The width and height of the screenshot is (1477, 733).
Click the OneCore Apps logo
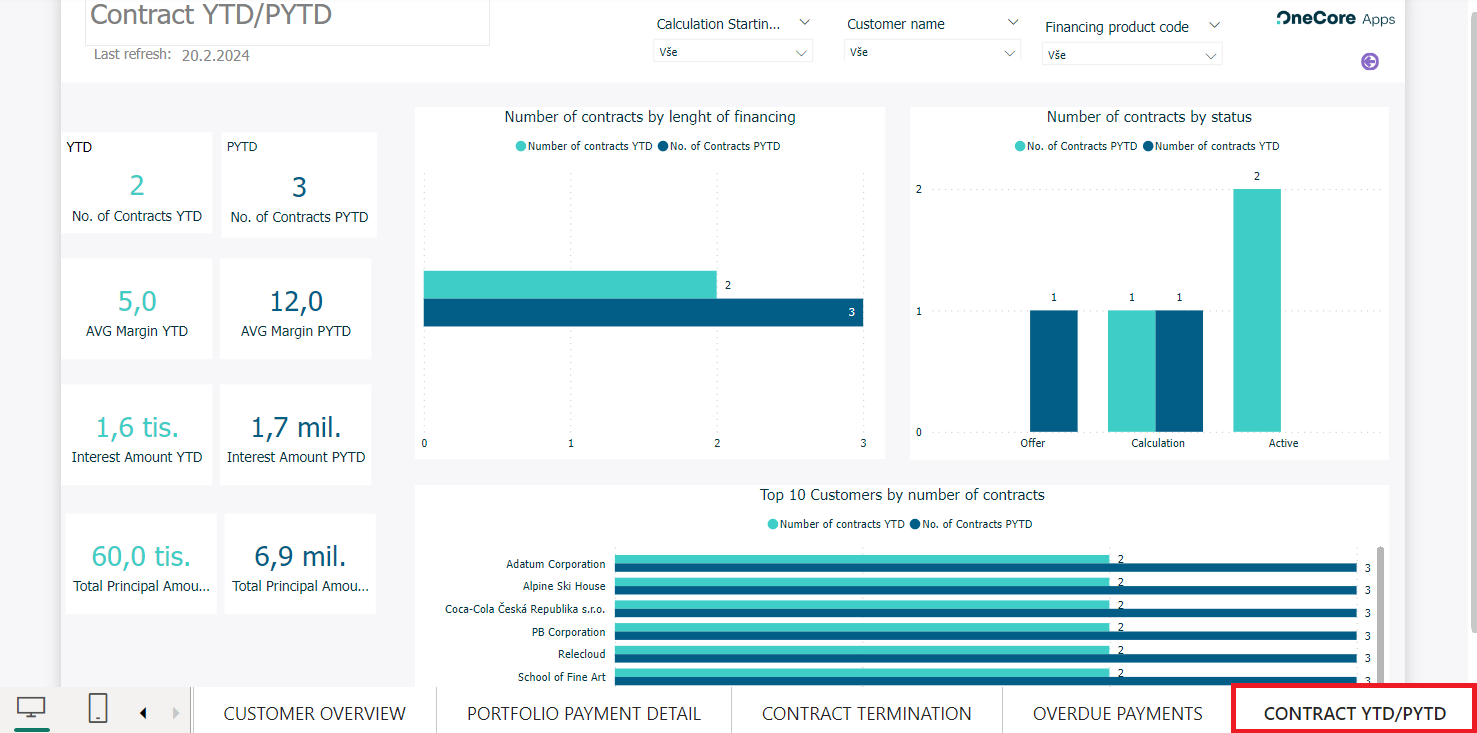click(1335, 19)
